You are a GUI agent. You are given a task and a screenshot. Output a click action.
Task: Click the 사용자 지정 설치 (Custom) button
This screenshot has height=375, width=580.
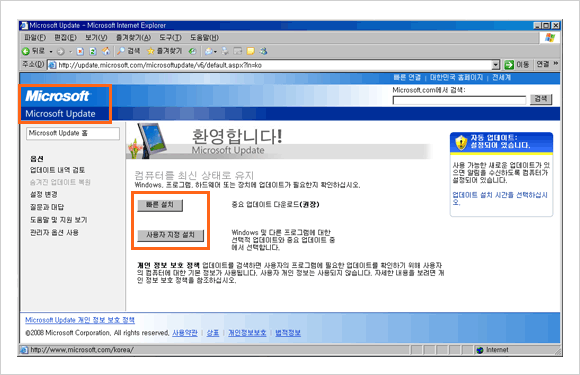click(171, 235)
